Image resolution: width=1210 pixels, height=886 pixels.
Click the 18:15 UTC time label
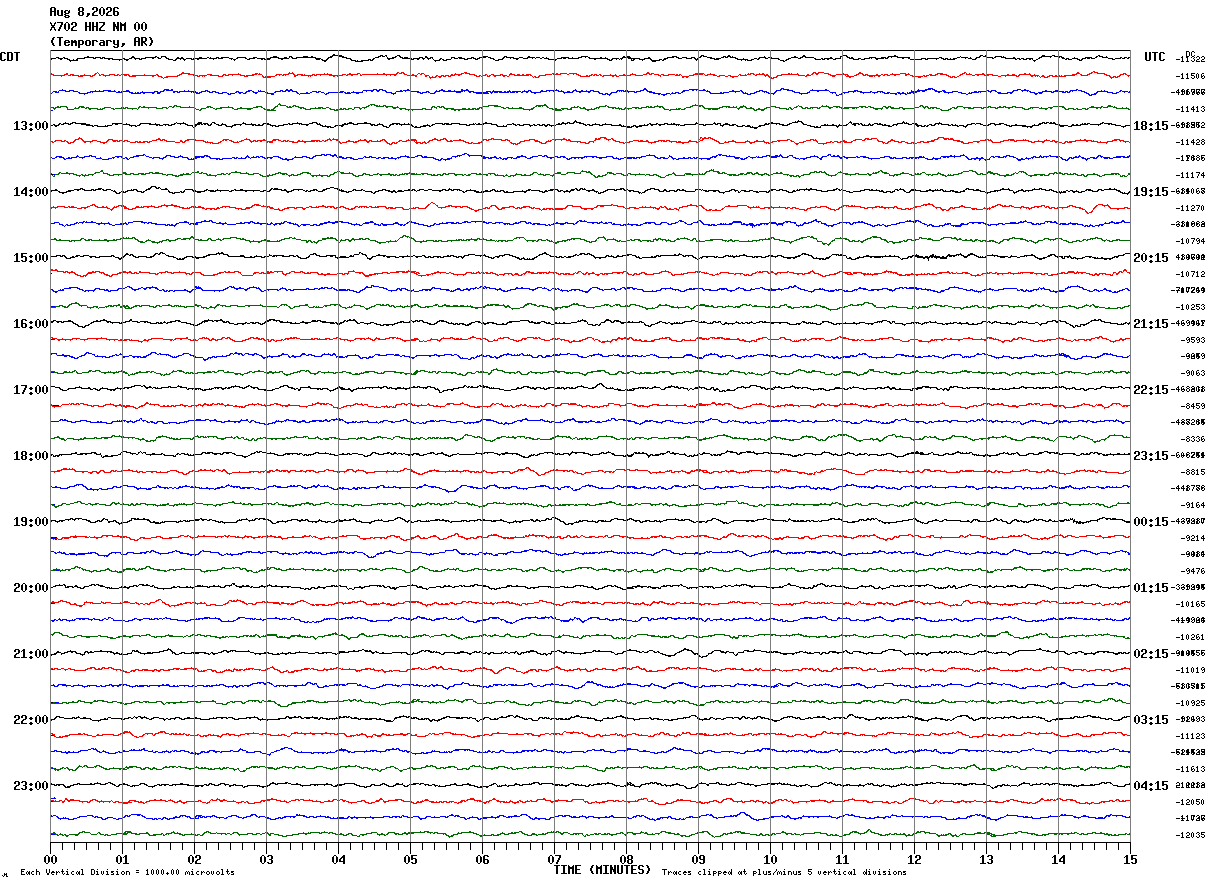(1150, 126)
